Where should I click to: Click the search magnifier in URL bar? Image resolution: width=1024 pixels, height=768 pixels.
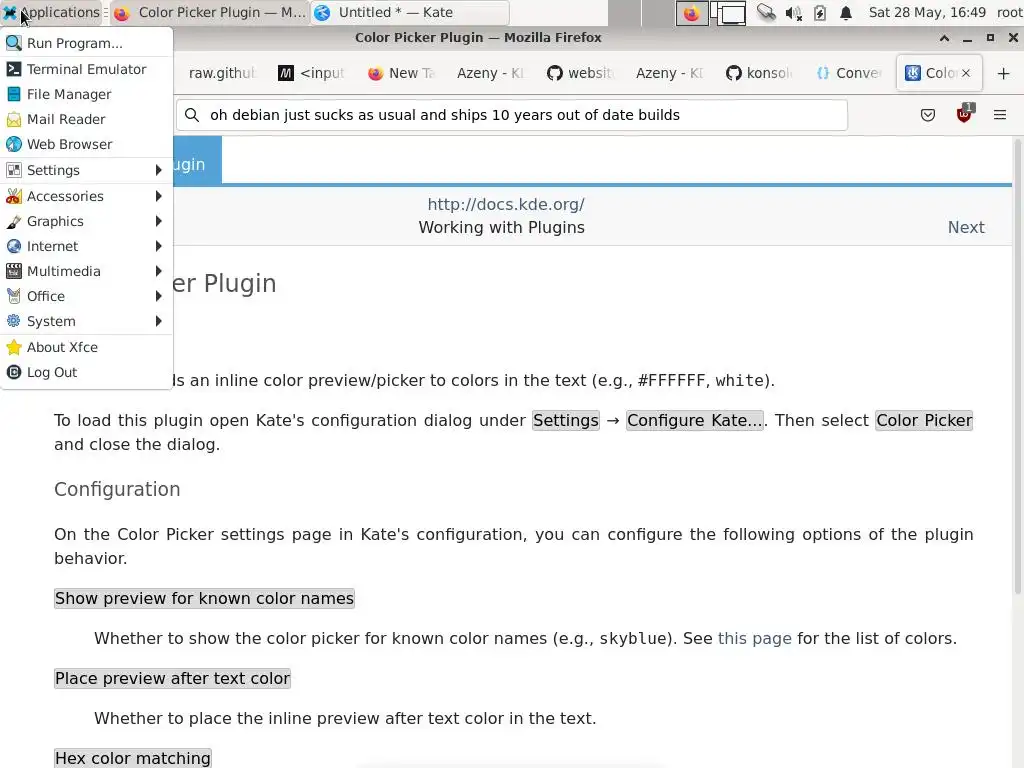click(191, 115)
